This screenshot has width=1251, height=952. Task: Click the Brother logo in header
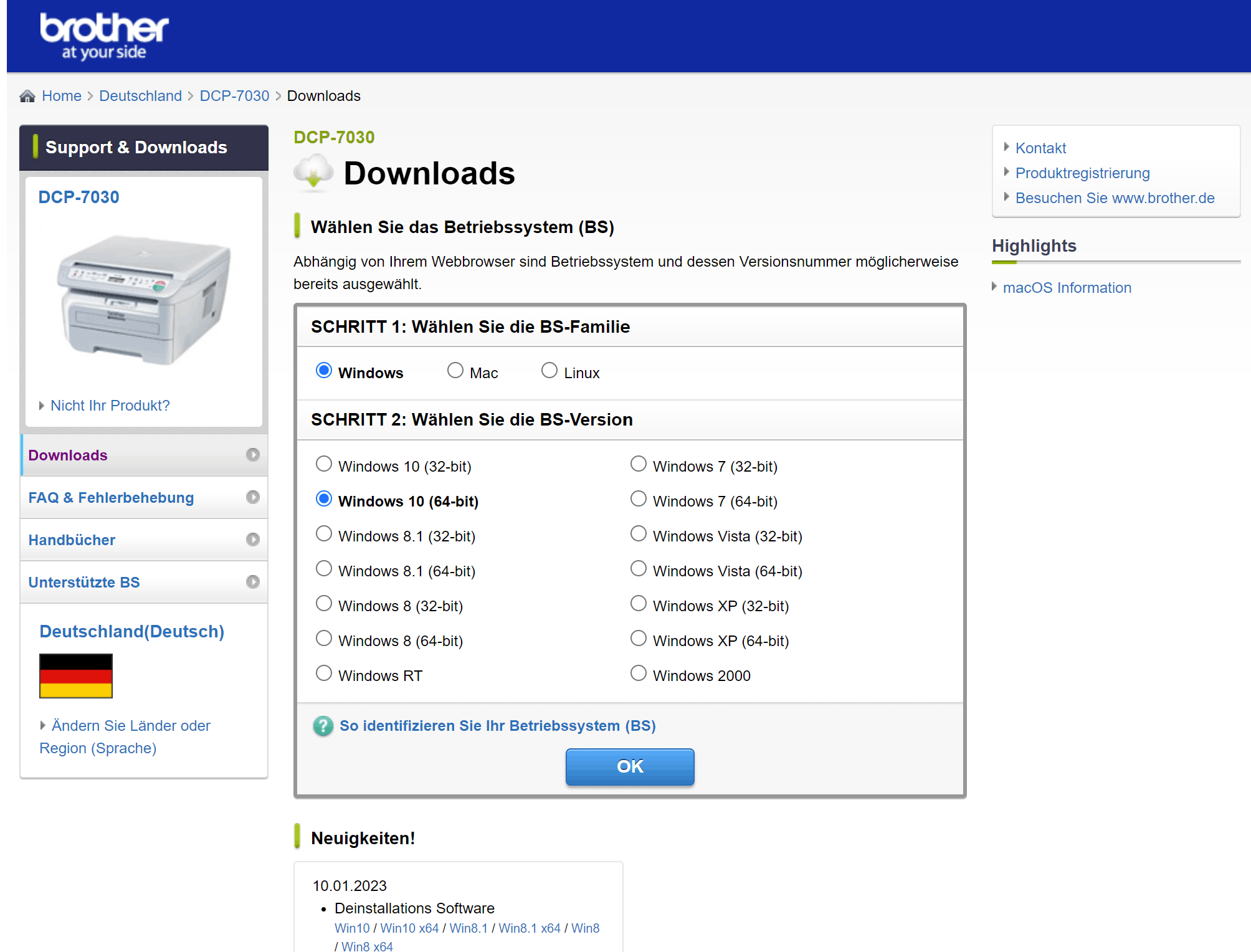tap(104, 36)
